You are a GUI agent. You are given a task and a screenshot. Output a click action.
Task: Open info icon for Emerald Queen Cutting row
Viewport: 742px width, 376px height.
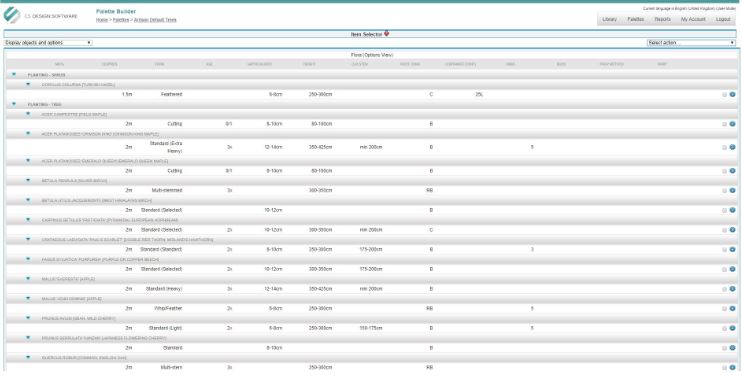(x=732, y=171)
